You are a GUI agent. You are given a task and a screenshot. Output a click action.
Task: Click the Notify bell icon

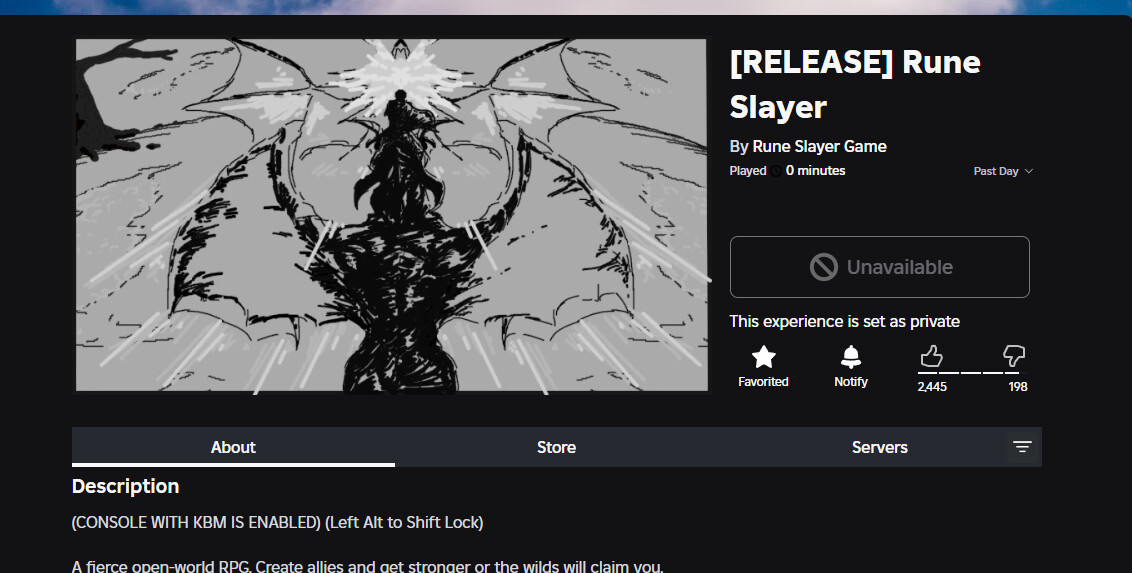(x=851, y=357)
